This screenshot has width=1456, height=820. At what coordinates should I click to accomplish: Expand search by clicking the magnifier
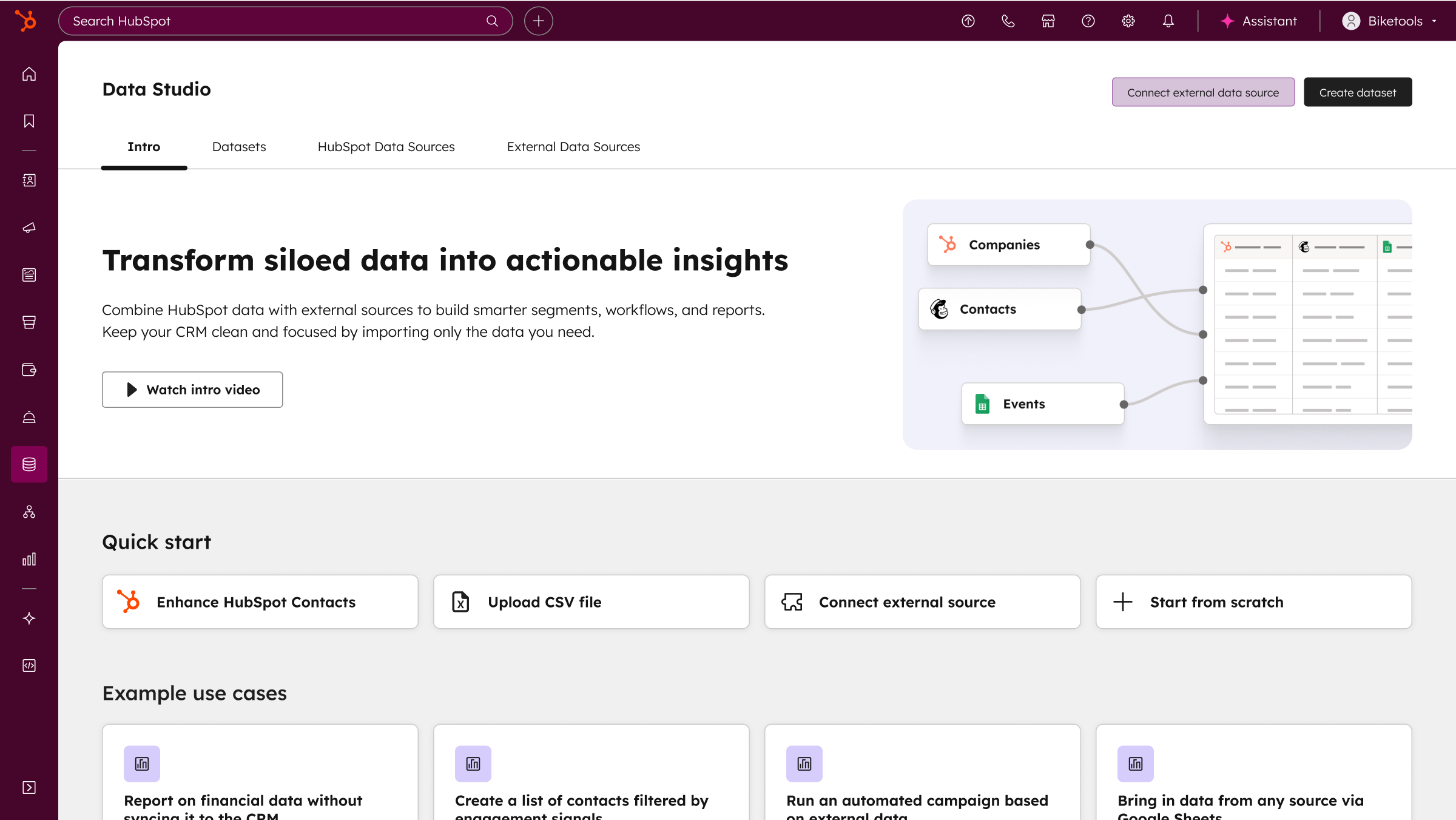click(492, 20)
